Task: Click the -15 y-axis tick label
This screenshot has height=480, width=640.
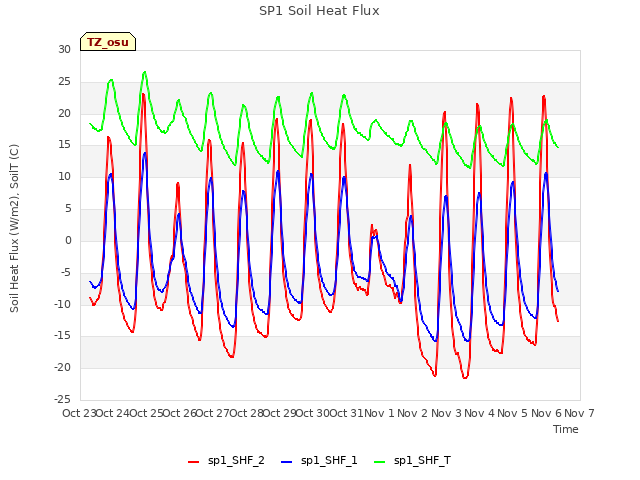Action: (63, 336)
